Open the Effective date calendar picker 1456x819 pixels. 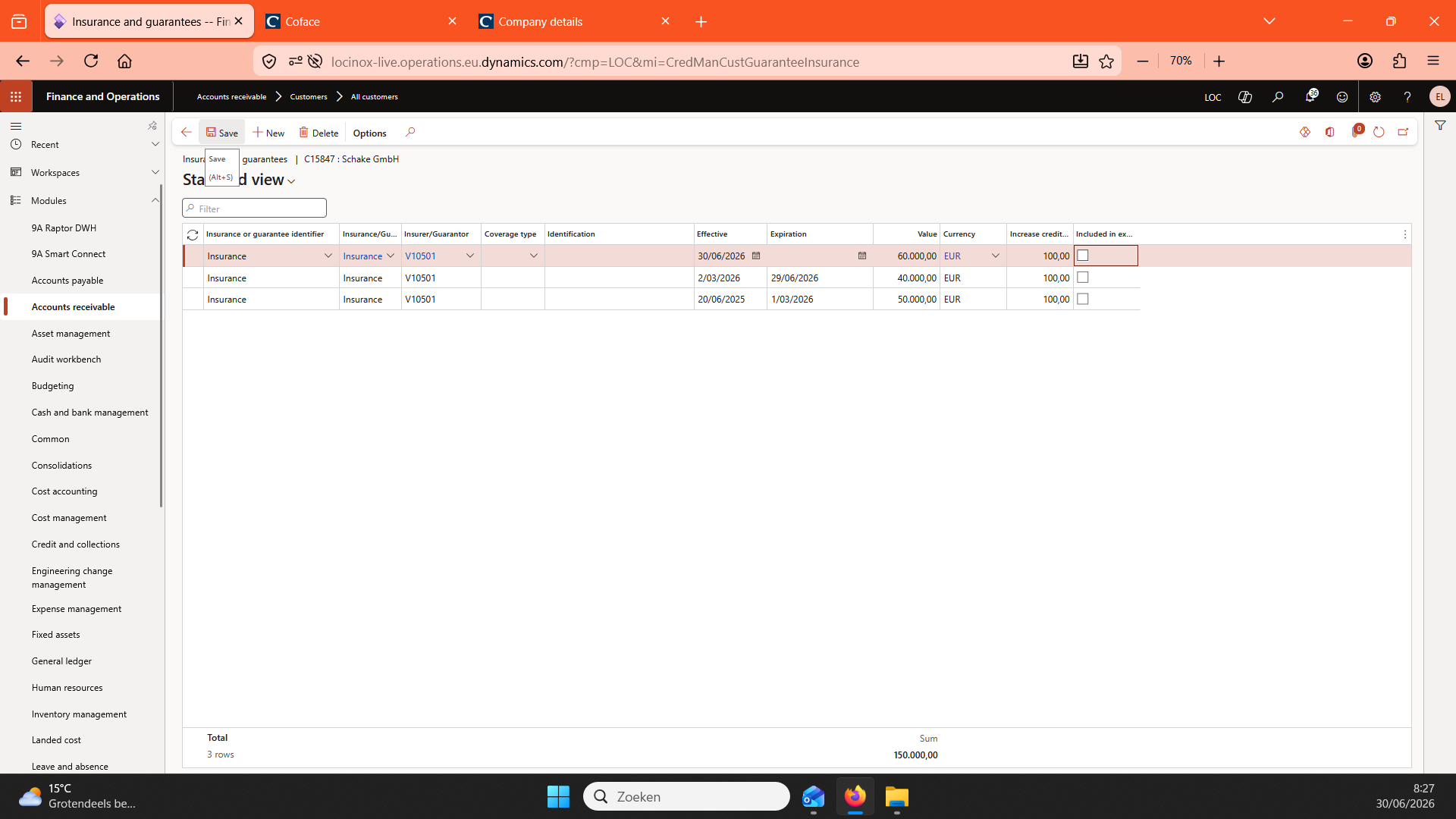756,256
